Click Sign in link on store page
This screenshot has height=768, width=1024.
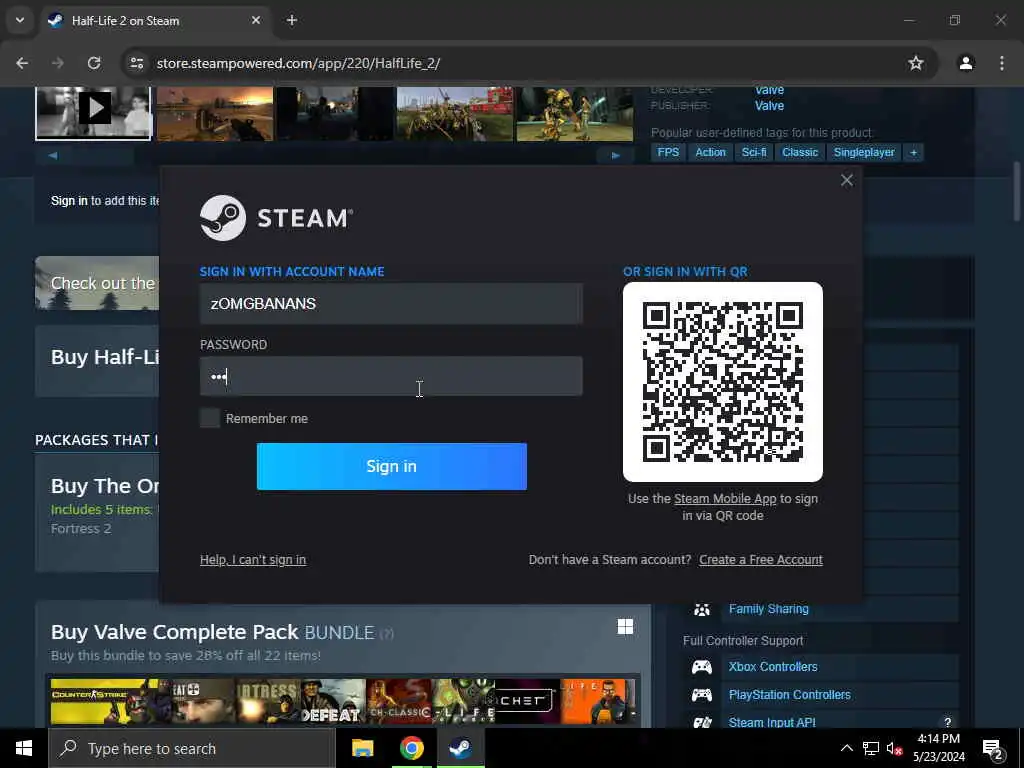click(69, 200)
